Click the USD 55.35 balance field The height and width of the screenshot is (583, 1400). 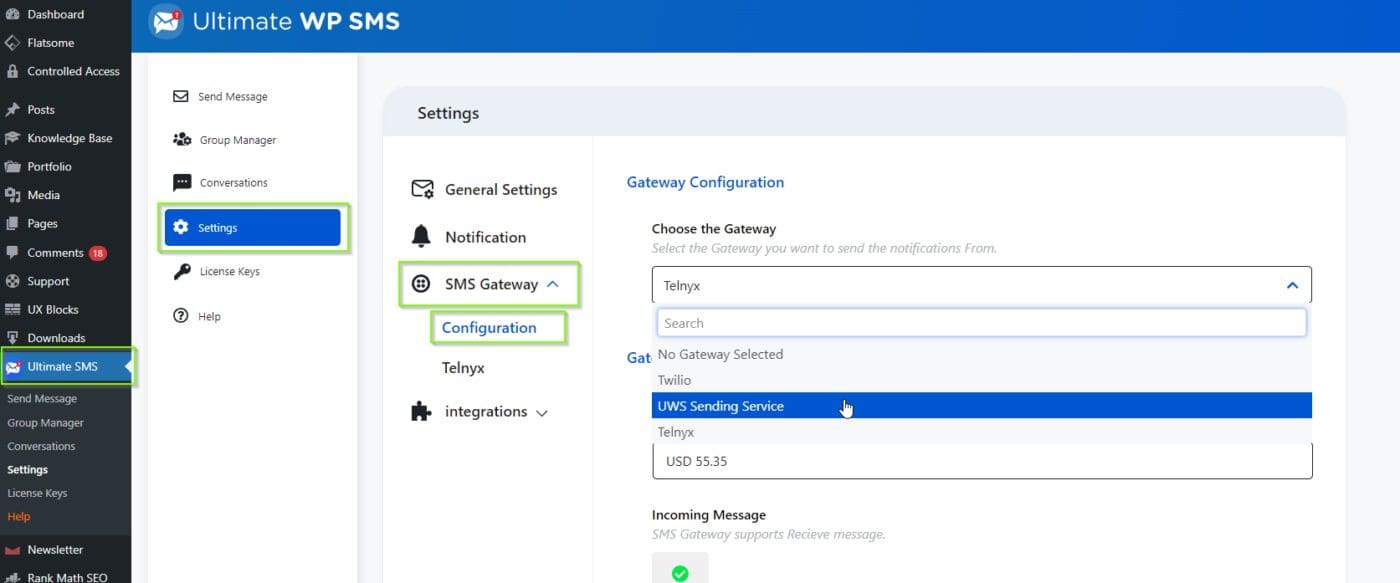[982, 461]
